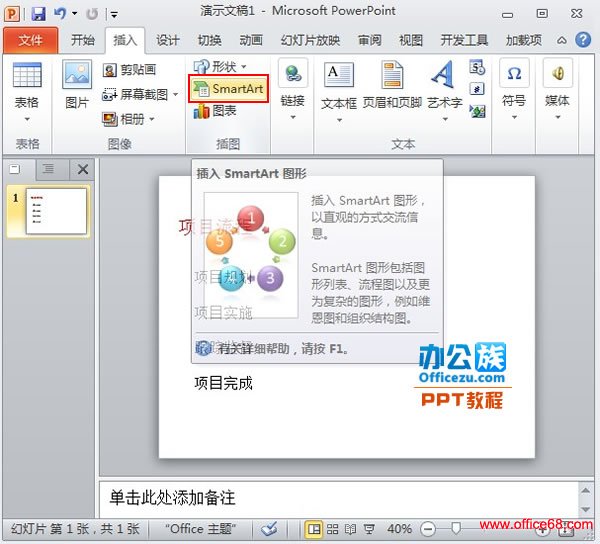Click the Save icon in quick access toolbar

[x=38, y=14]
